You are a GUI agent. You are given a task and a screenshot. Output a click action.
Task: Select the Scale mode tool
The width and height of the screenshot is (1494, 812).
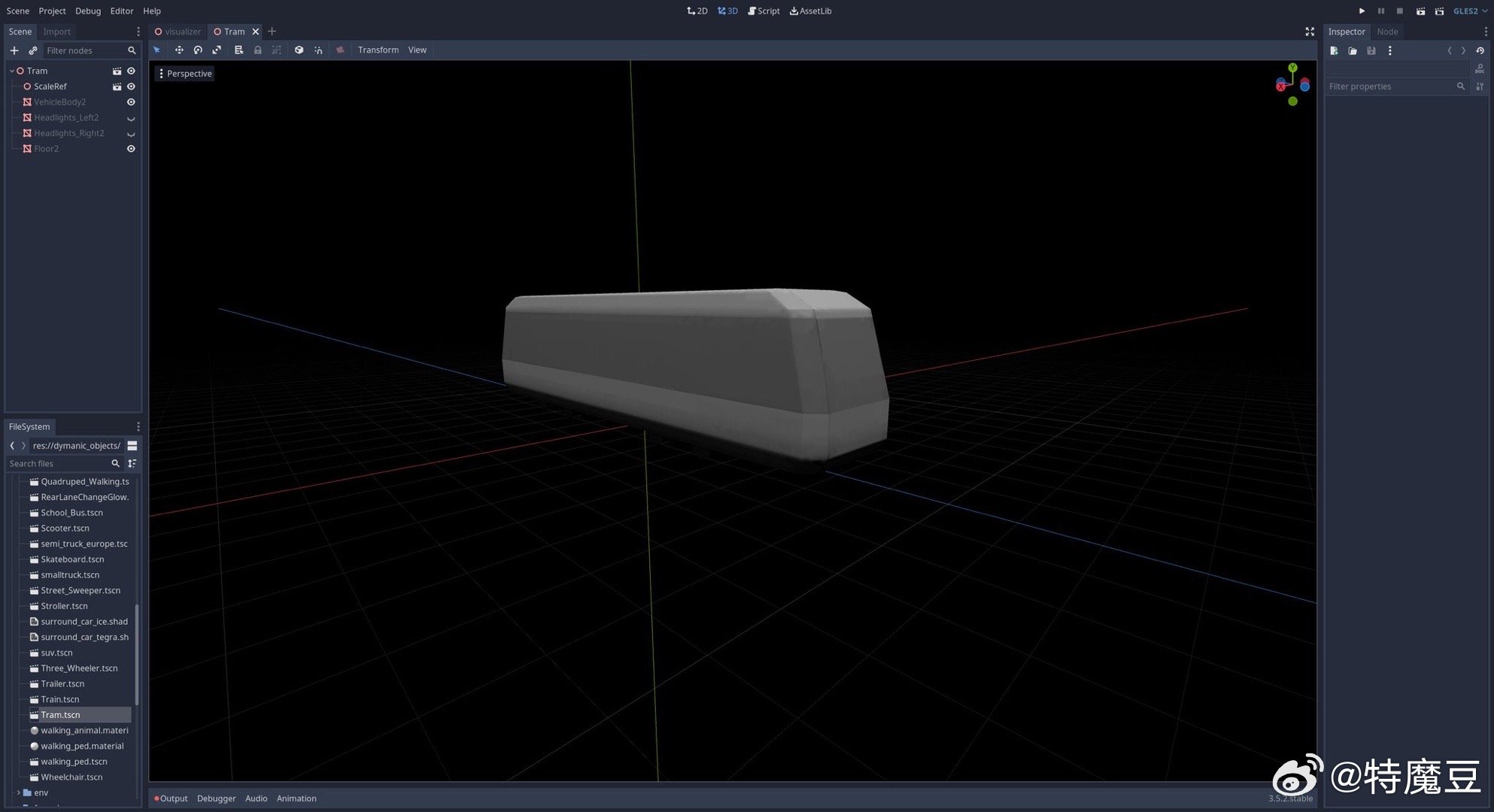(217, 50)
